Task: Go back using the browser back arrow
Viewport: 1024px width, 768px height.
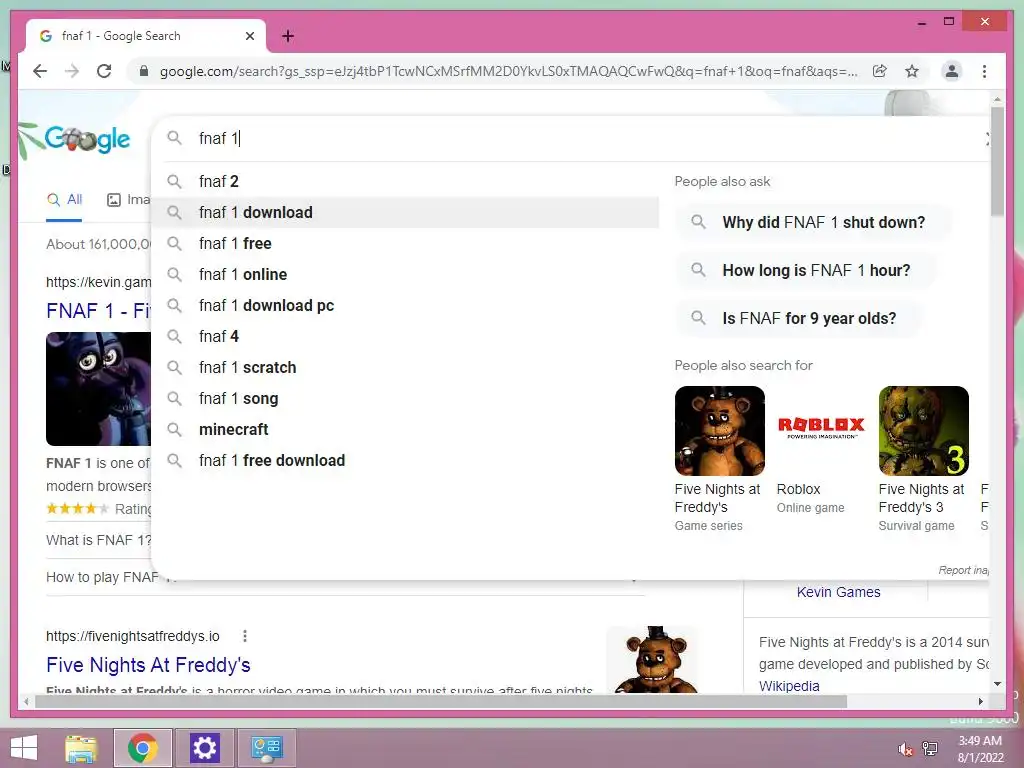Action: tap(40, 71)
